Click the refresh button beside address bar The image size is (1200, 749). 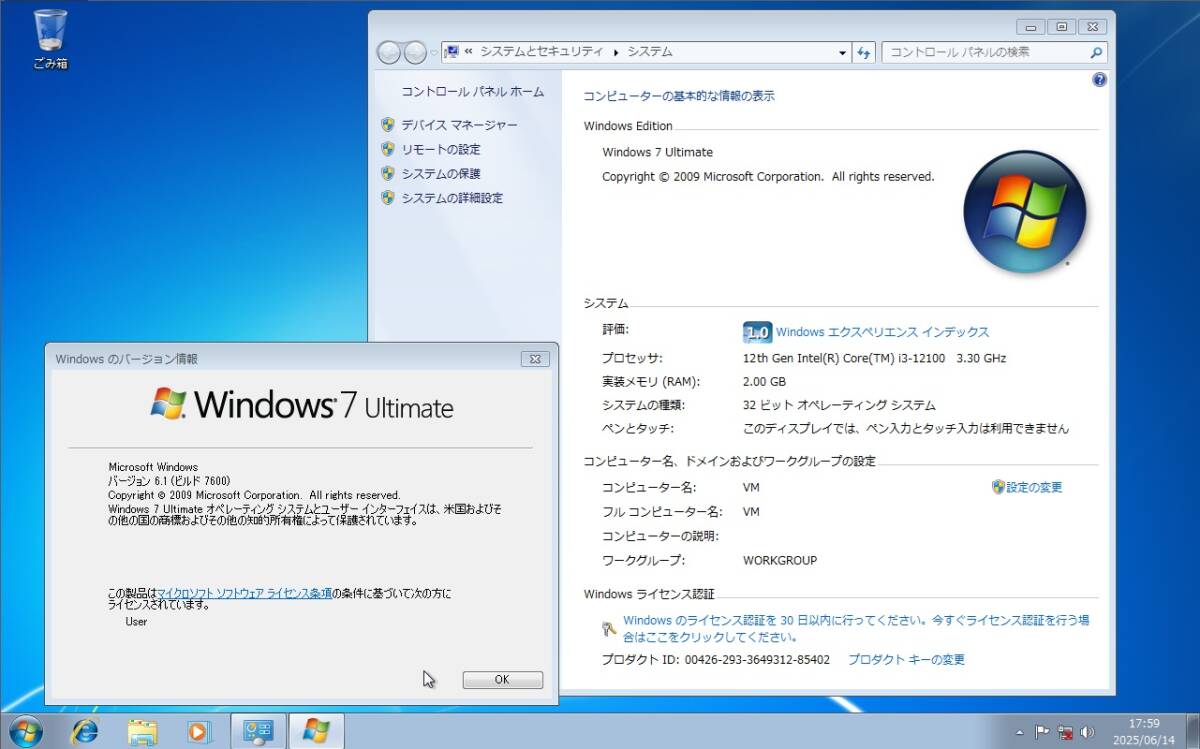tap(865, 52)
